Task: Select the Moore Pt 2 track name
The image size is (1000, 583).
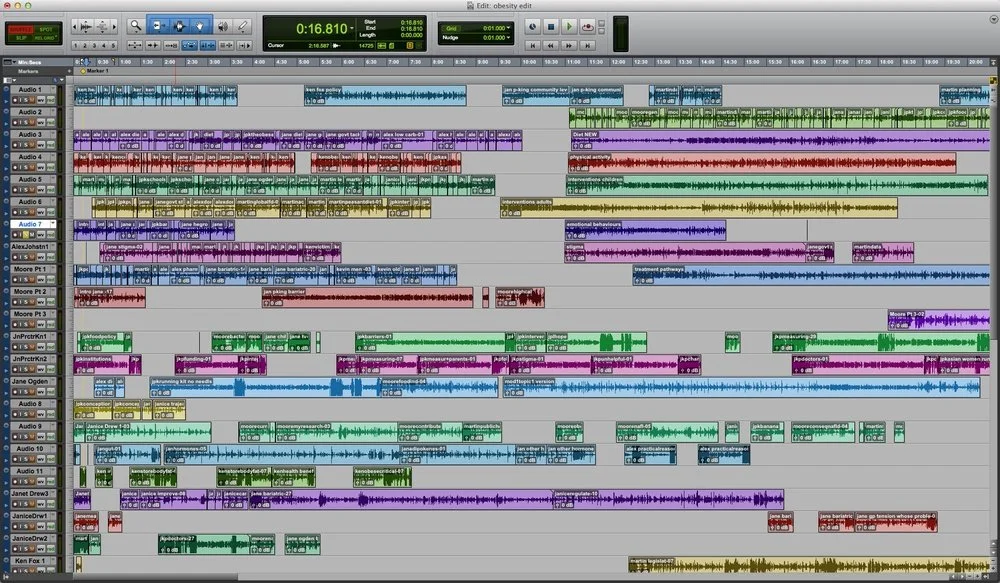Action: point(30,292)
